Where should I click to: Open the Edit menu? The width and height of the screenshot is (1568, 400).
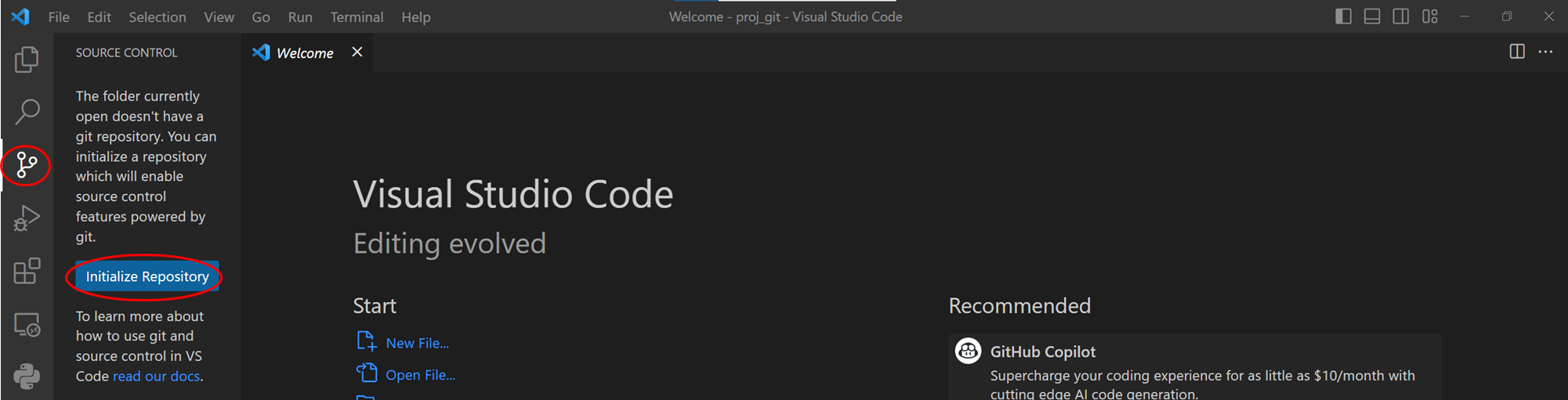[x=99, y=16]
